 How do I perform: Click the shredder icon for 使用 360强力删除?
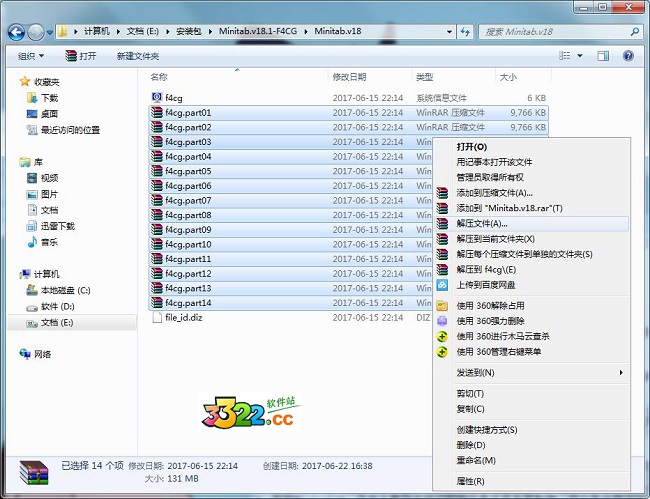coord(442,321)
